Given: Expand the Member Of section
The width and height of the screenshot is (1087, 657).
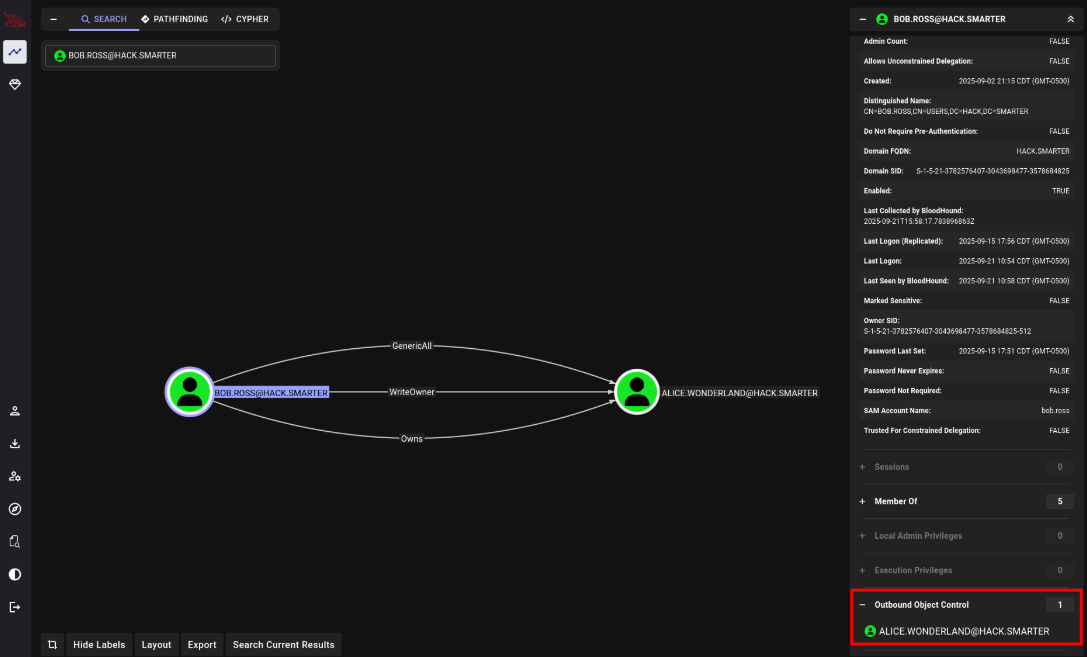Looking at the screenshot, I should point(863,501).
